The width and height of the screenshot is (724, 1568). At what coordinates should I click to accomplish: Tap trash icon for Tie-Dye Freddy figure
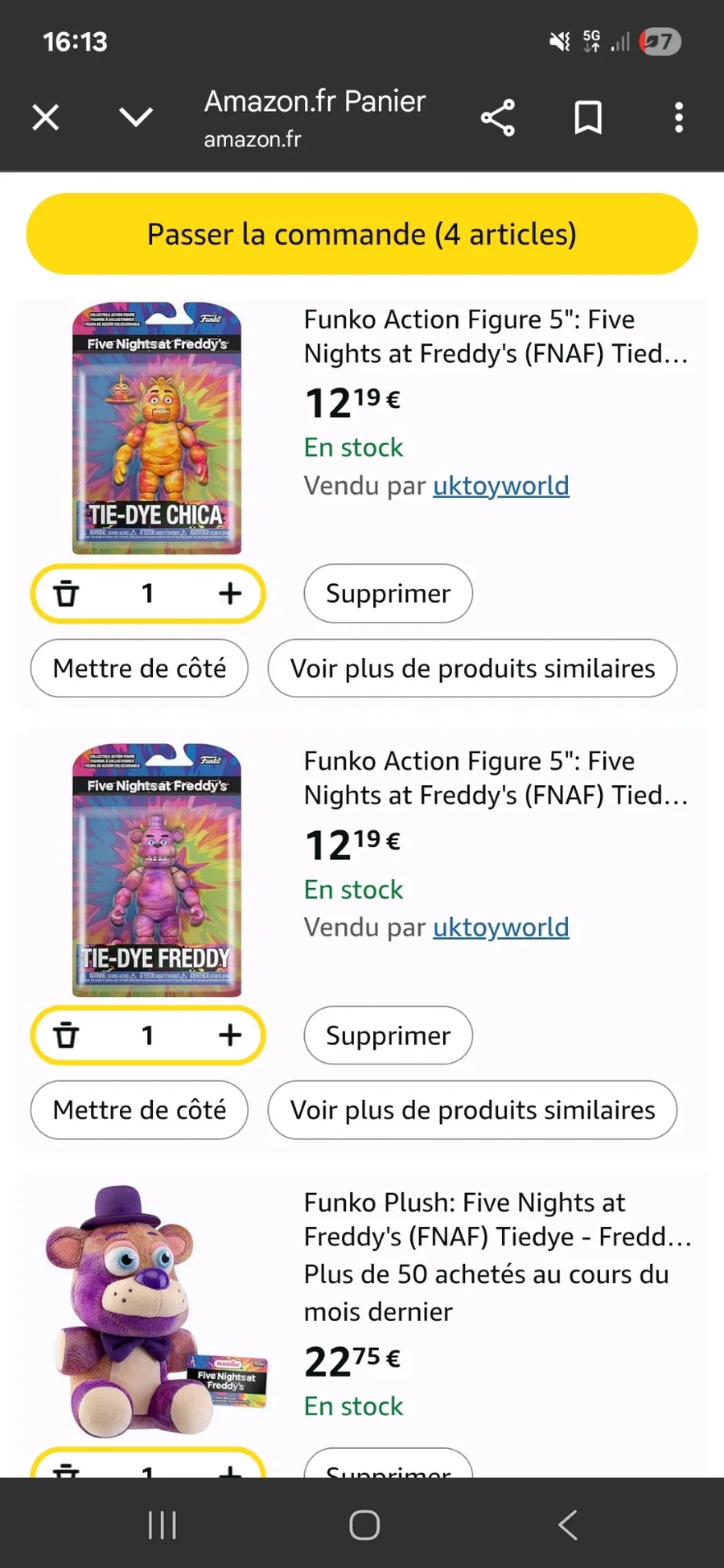[66, 1035]
